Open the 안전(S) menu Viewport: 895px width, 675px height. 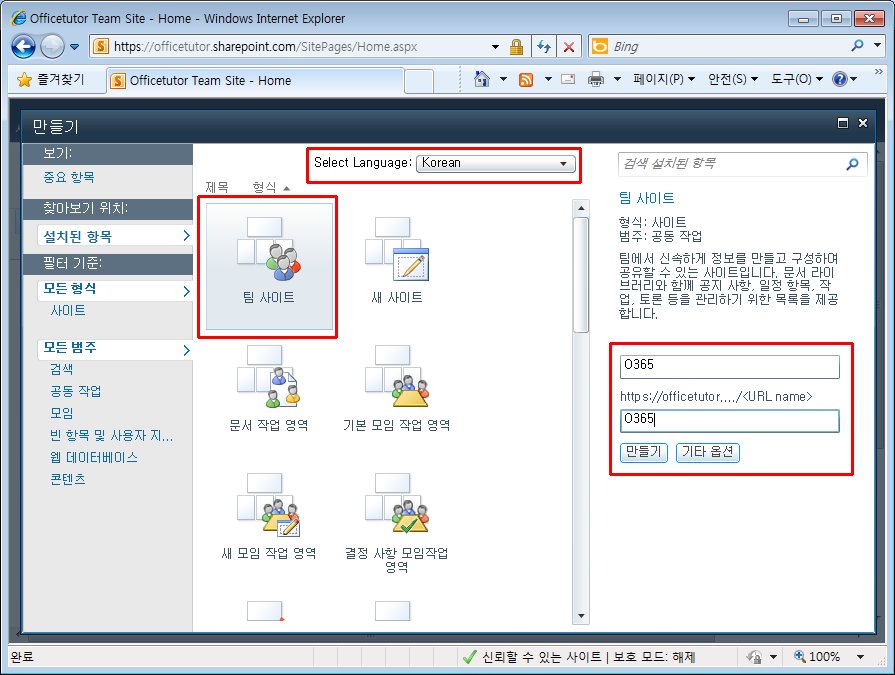(733, 79)
